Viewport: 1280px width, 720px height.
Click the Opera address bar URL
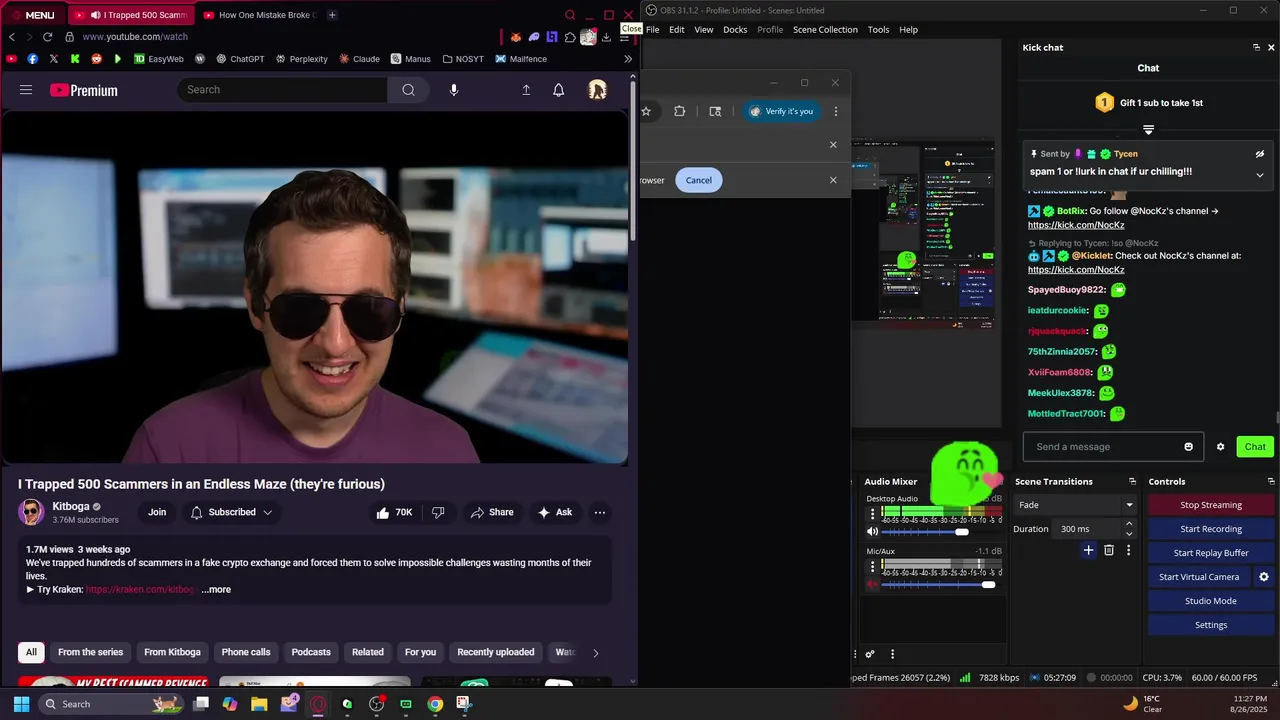coord(135,37)
